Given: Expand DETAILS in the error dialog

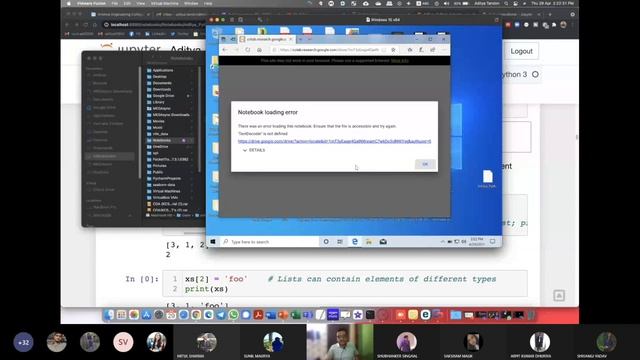Looking at the screenshot, I should click(x=254, y=150).
